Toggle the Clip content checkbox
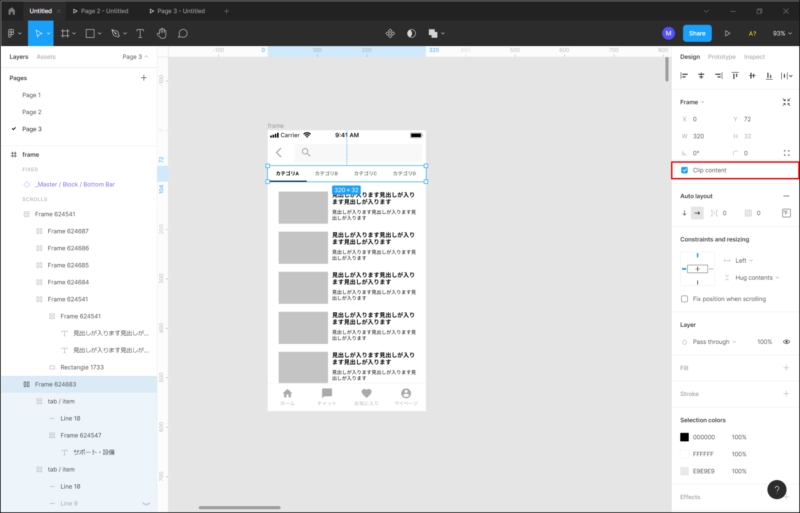 pyautogui.click(x=685, y=171)
